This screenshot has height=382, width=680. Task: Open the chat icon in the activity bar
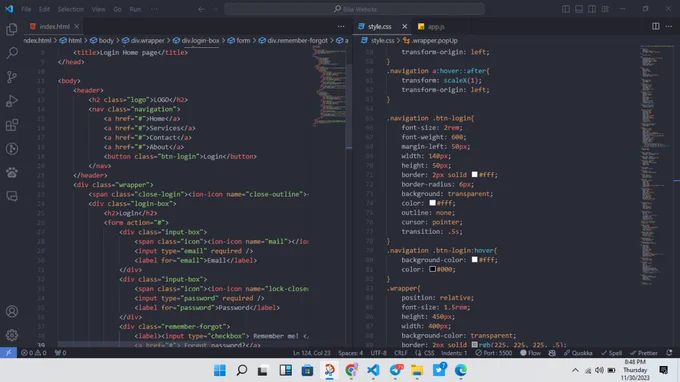pos(12,196)
